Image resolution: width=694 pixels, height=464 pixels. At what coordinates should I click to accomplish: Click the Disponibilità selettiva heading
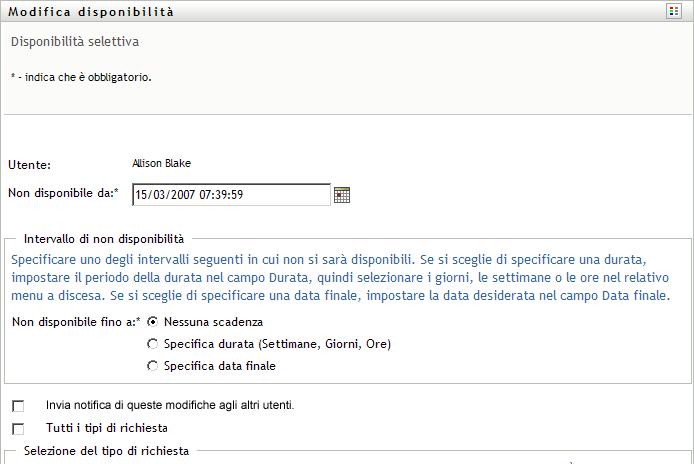pos(75,42)
